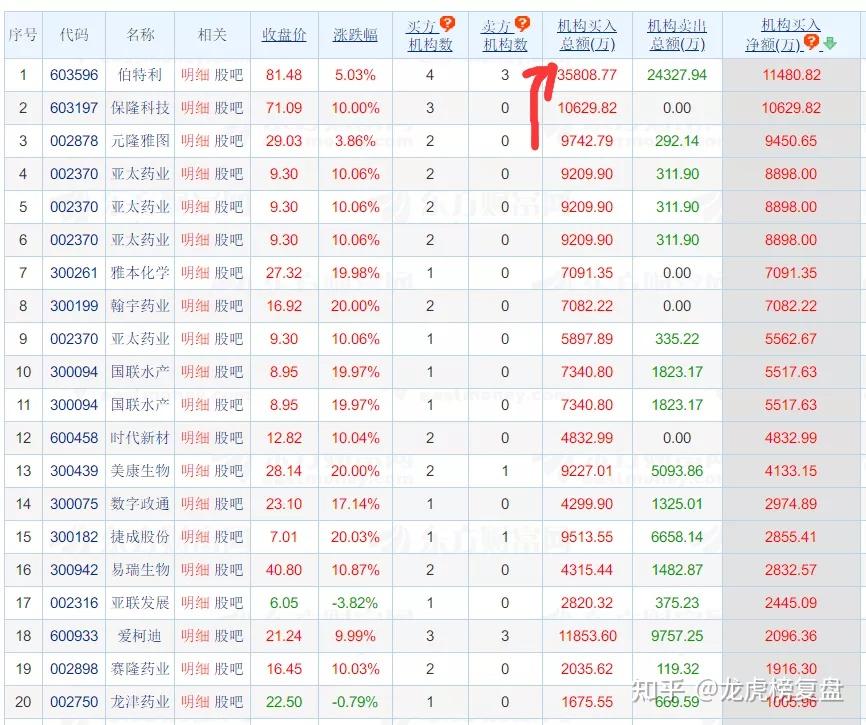
Task: Open 股吧 link for 翰宇药业
Action: tap(229, 306)
